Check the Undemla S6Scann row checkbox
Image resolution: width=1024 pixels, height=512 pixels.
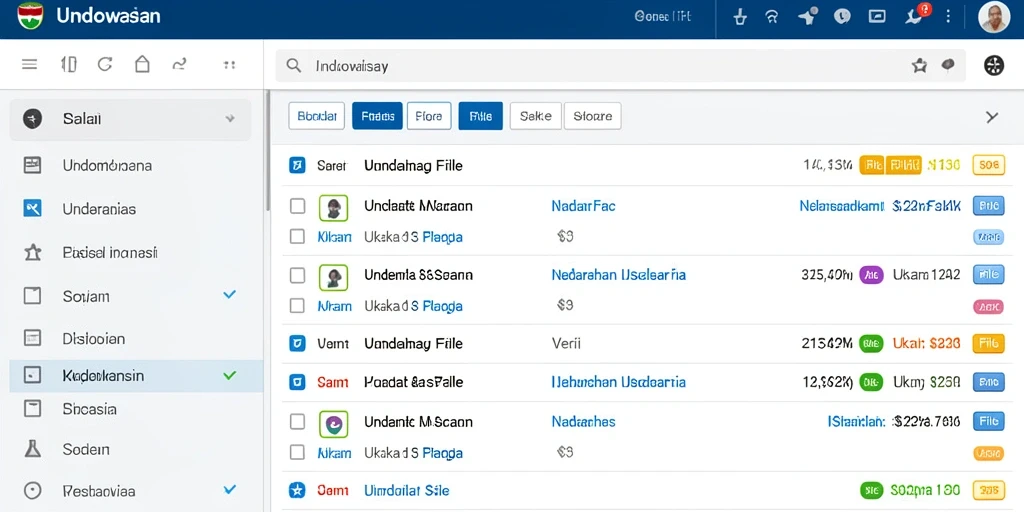(x=297, y=275)
